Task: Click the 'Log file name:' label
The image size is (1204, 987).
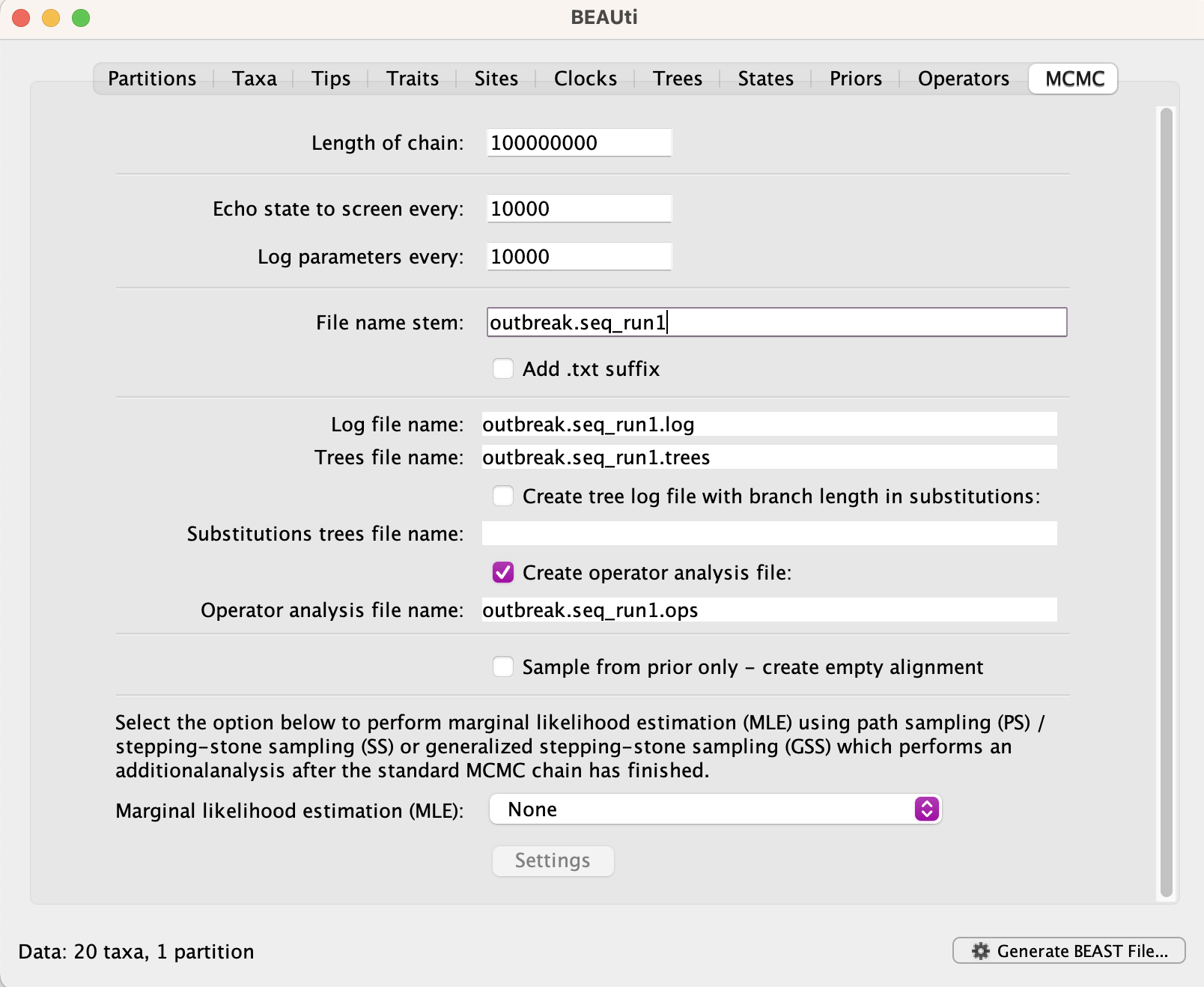Action: click(398, 425)
